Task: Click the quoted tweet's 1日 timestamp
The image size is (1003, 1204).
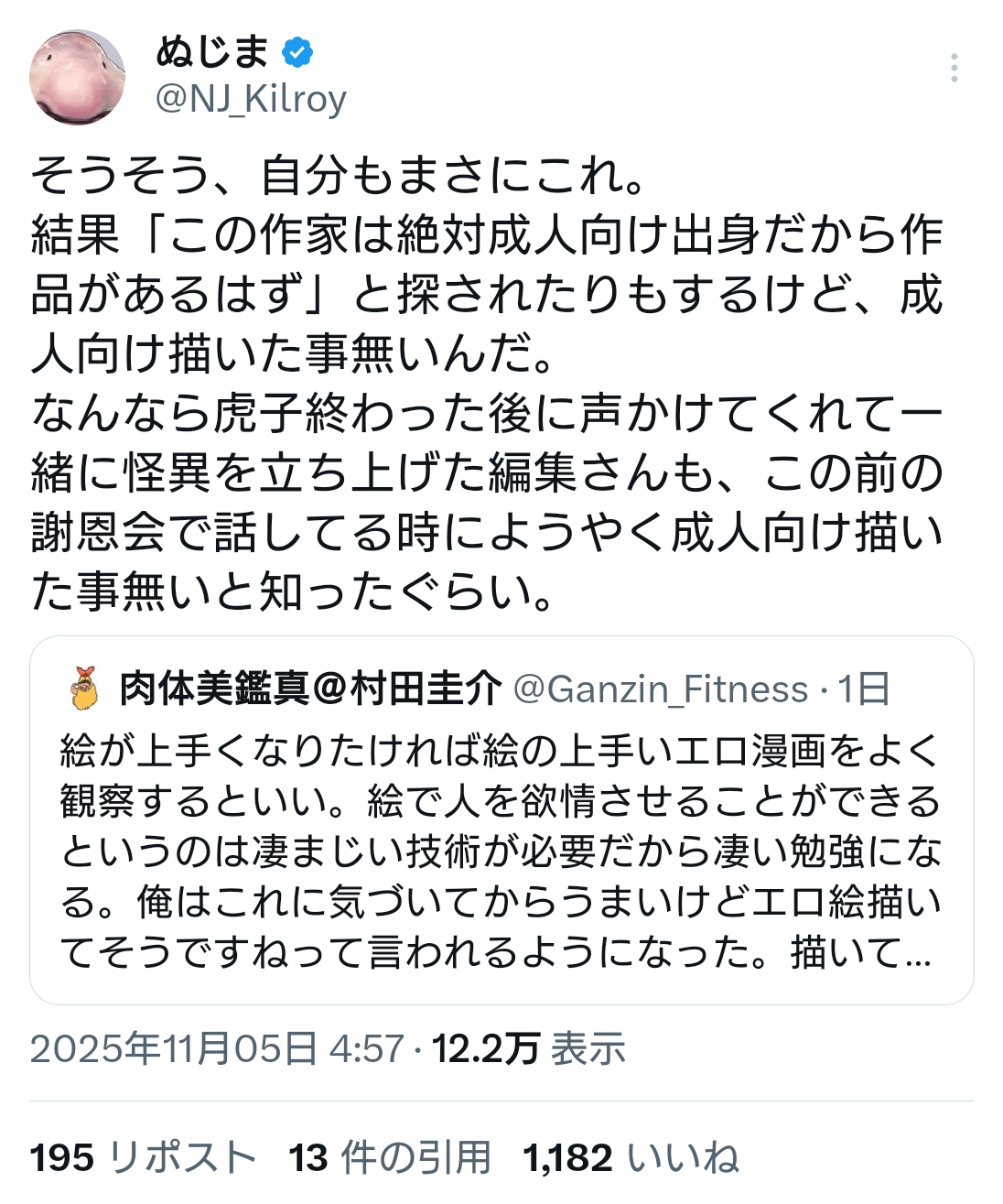Action: tap(864, 689)
